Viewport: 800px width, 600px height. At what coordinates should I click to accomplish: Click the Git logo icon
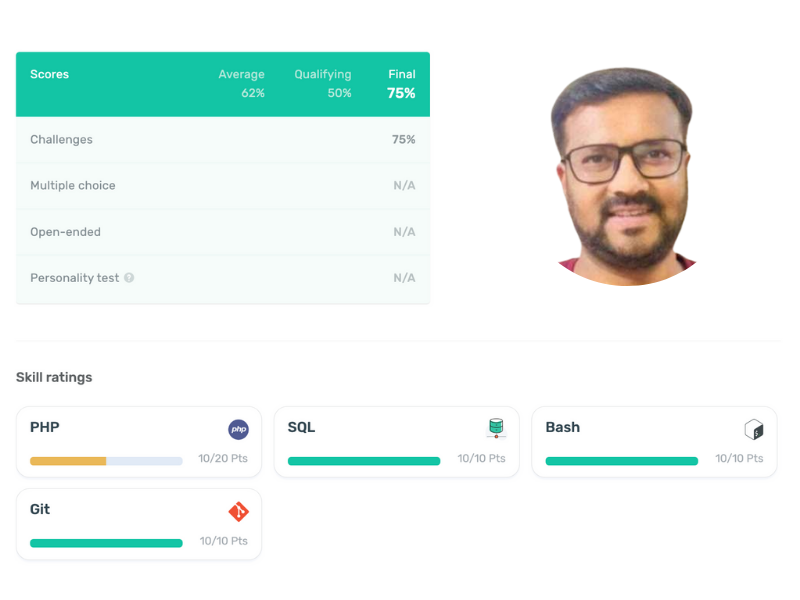pyautogui.click(x=238, y=511)
